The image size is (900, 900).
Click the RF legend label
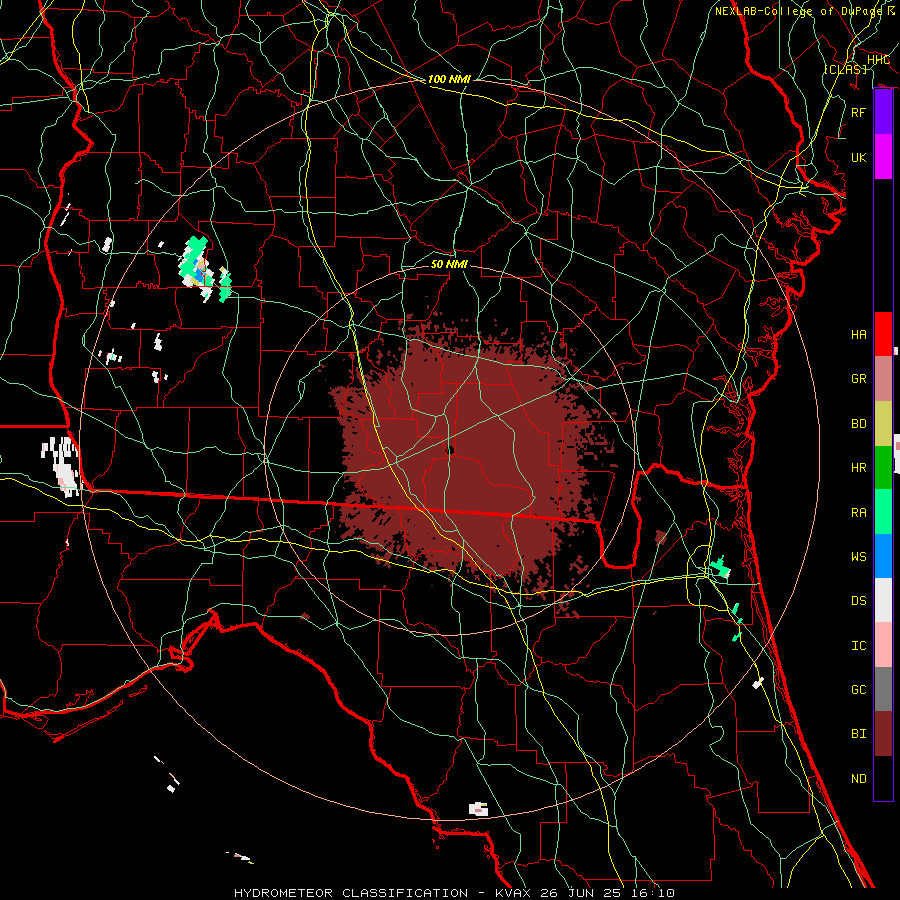point(858,112)
